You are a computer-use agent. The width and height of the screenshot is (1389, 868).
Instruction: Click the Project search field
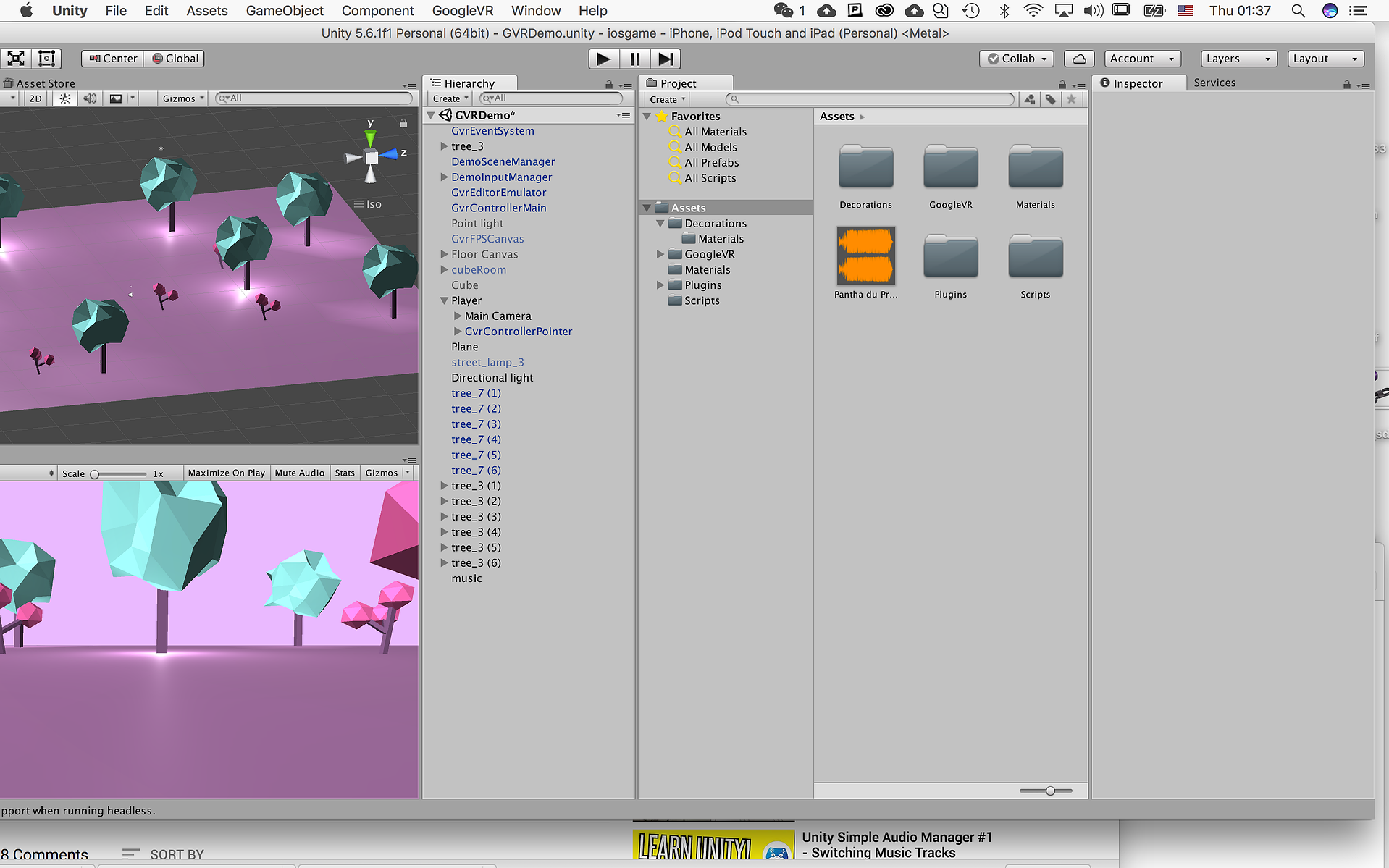click(x=870, y=99)
